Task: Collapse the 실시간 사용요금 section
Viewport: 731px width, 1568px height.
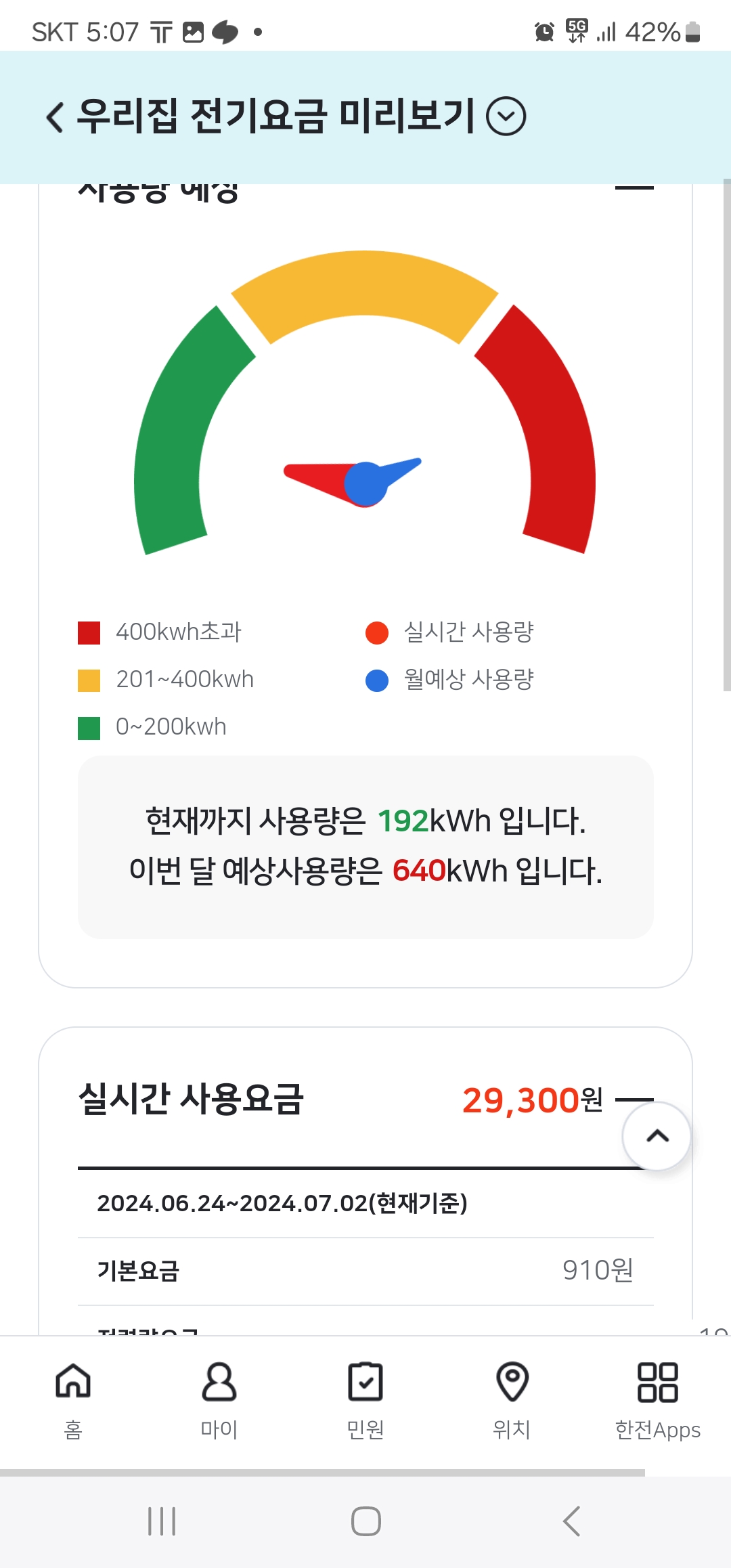Action: pos(634,1099)
